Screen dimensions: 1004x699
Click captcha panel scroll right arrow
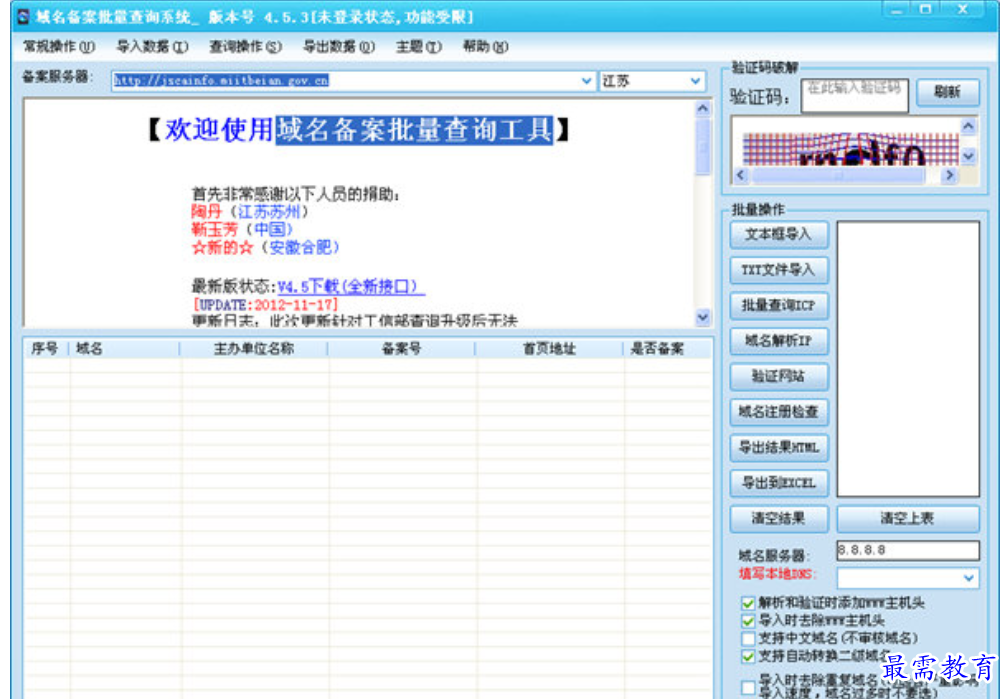point(950,175)
